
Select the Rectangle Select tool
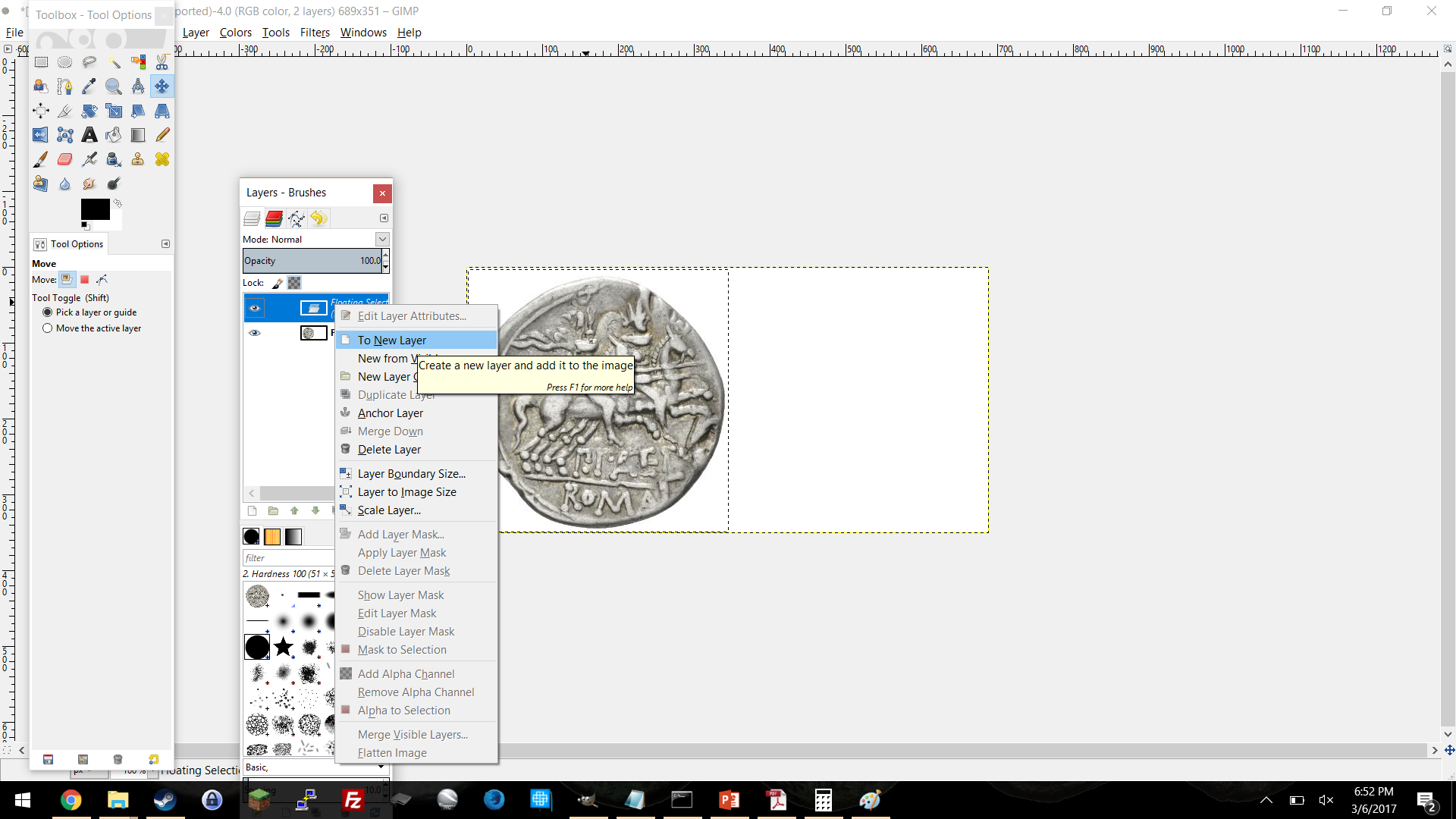click(41, 62)
